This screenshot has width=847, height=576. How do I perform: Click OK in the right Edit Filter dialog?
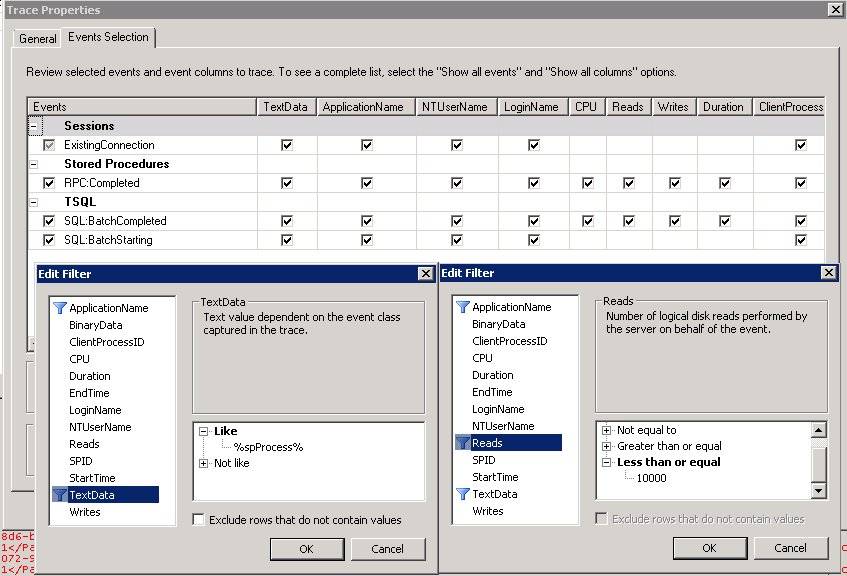coord(710,548)
